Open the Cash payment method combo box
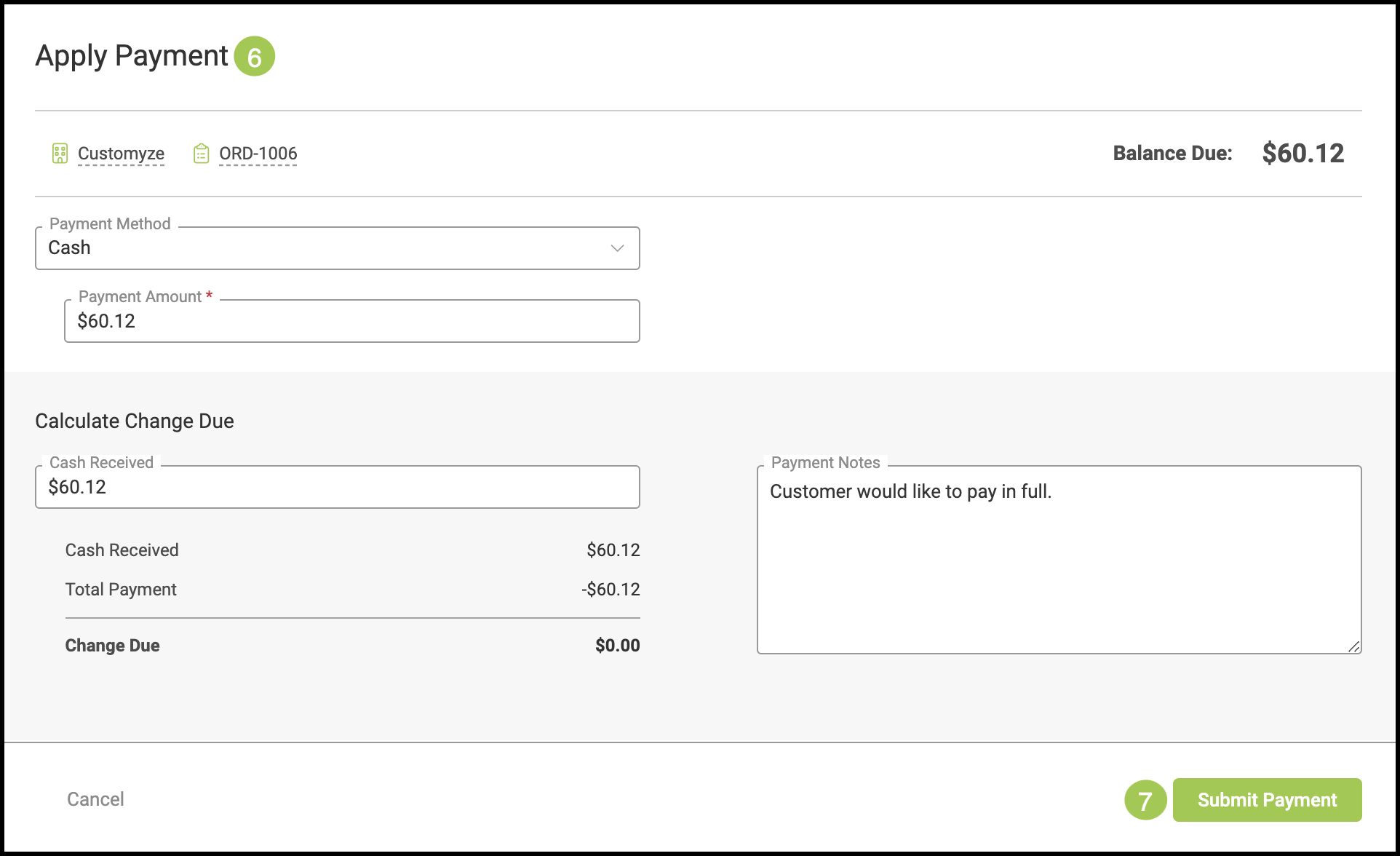The height and width of the screenshot is (856, 1400). (x=320, y=248)
